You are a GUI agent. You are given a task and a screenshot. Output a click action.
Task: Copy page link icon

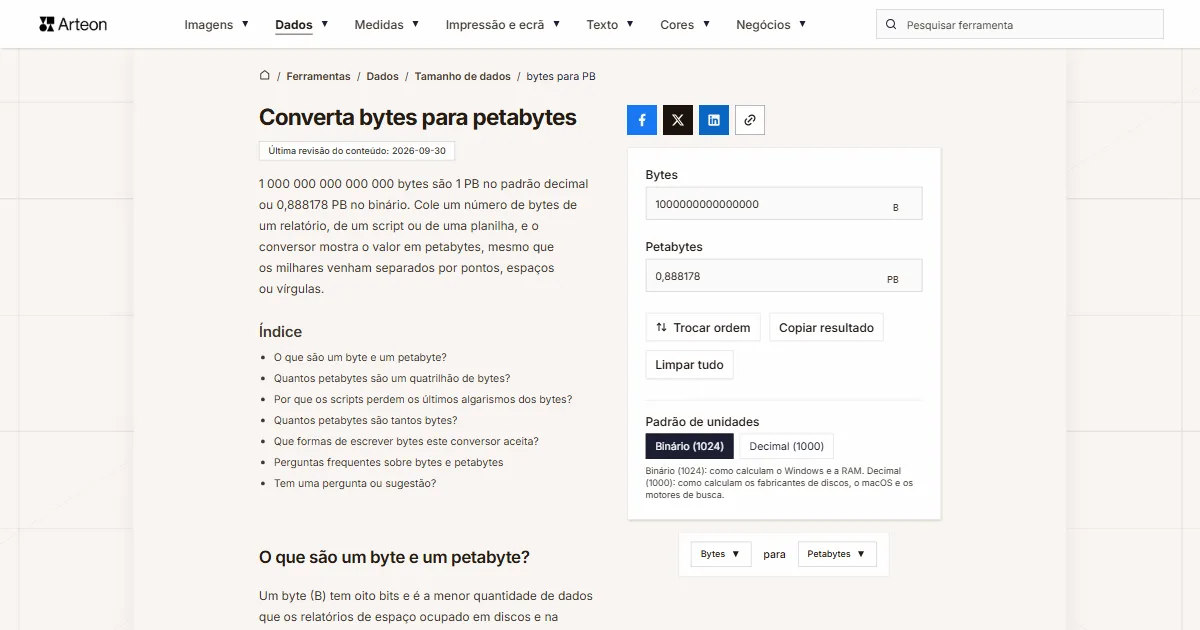point(750,120)
